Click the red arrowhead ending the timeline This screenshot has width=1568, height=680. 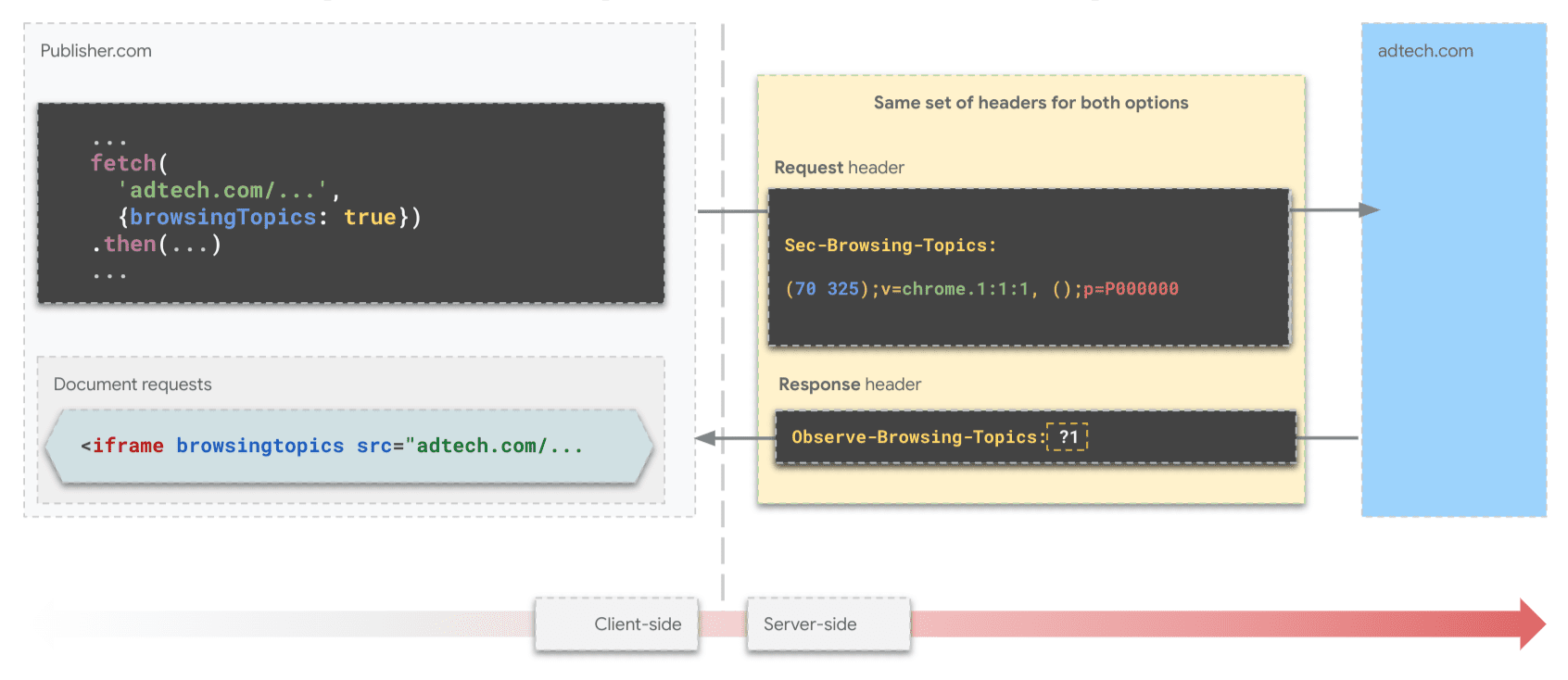(x=1532, y=623)
